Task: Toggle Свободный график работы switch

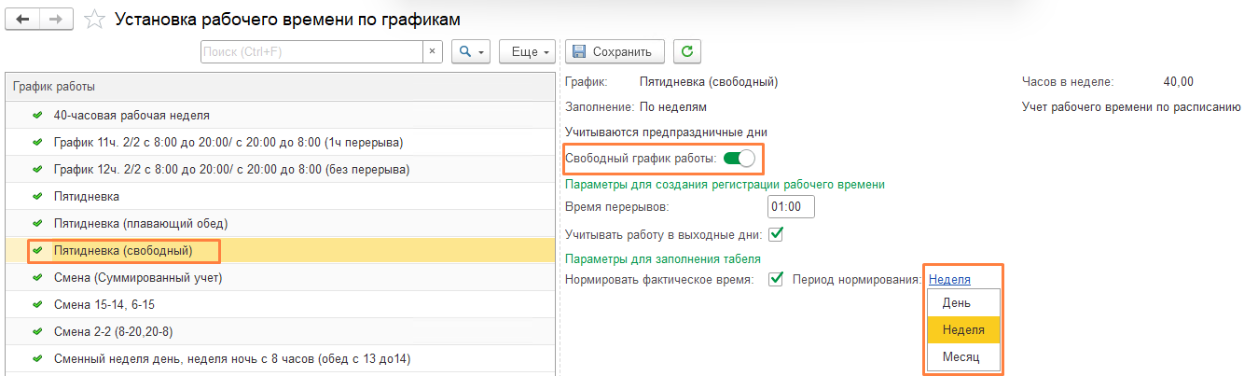Action: click(x=739, y=158)
